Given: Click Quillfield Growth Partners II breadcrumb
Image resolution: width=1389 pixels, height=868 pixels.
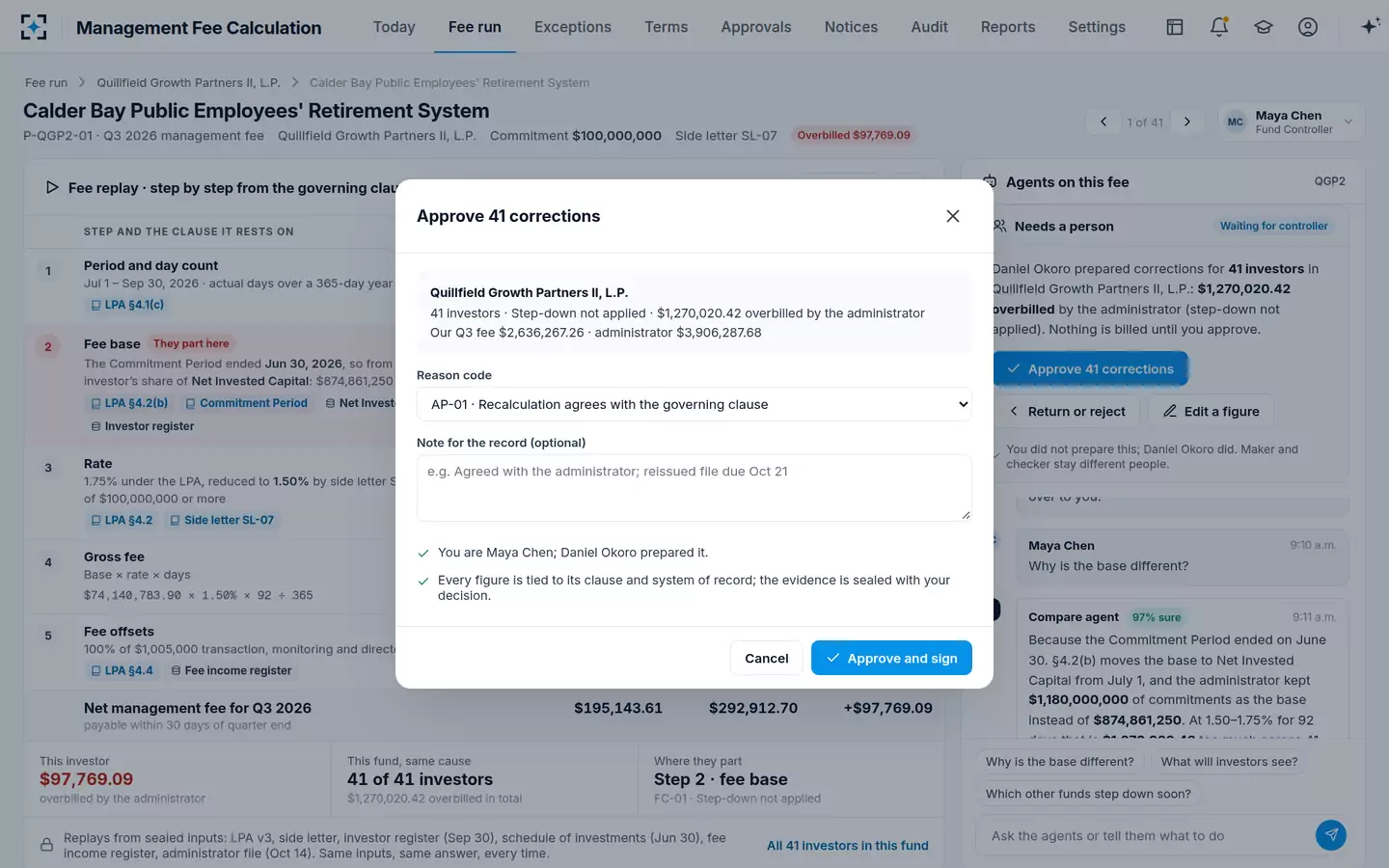Looking at the screenshot, I should point(188,83).
